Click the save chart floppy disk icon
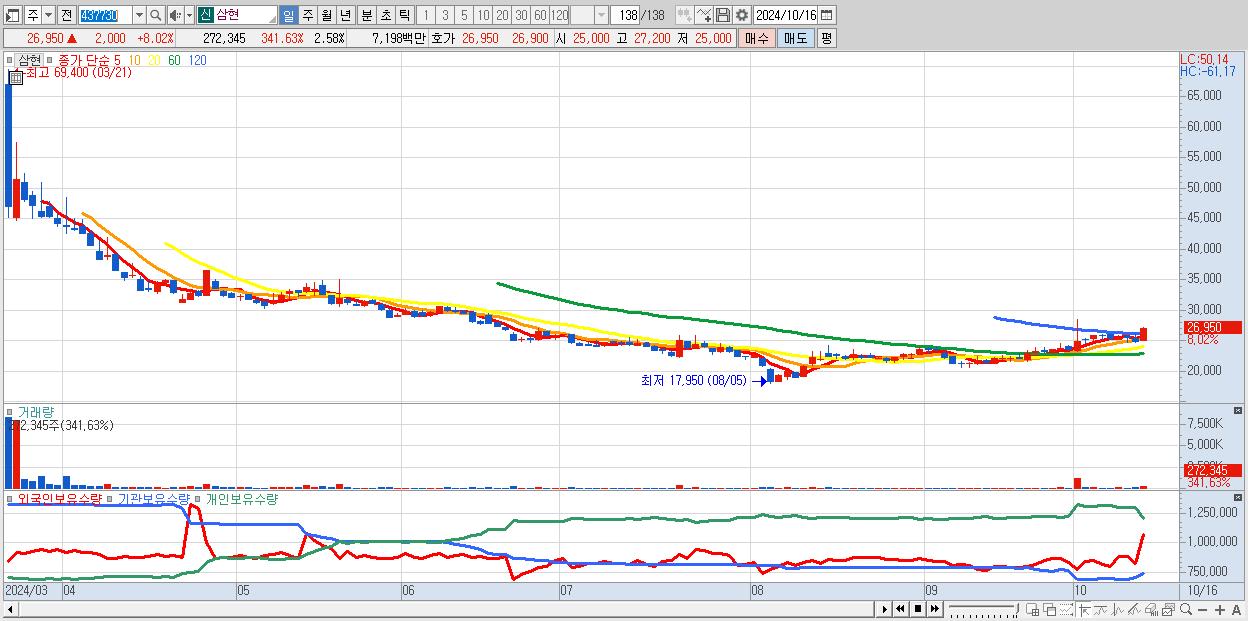Image resolution: width=1248 pixels, height=621 pixels. (722, 15)
